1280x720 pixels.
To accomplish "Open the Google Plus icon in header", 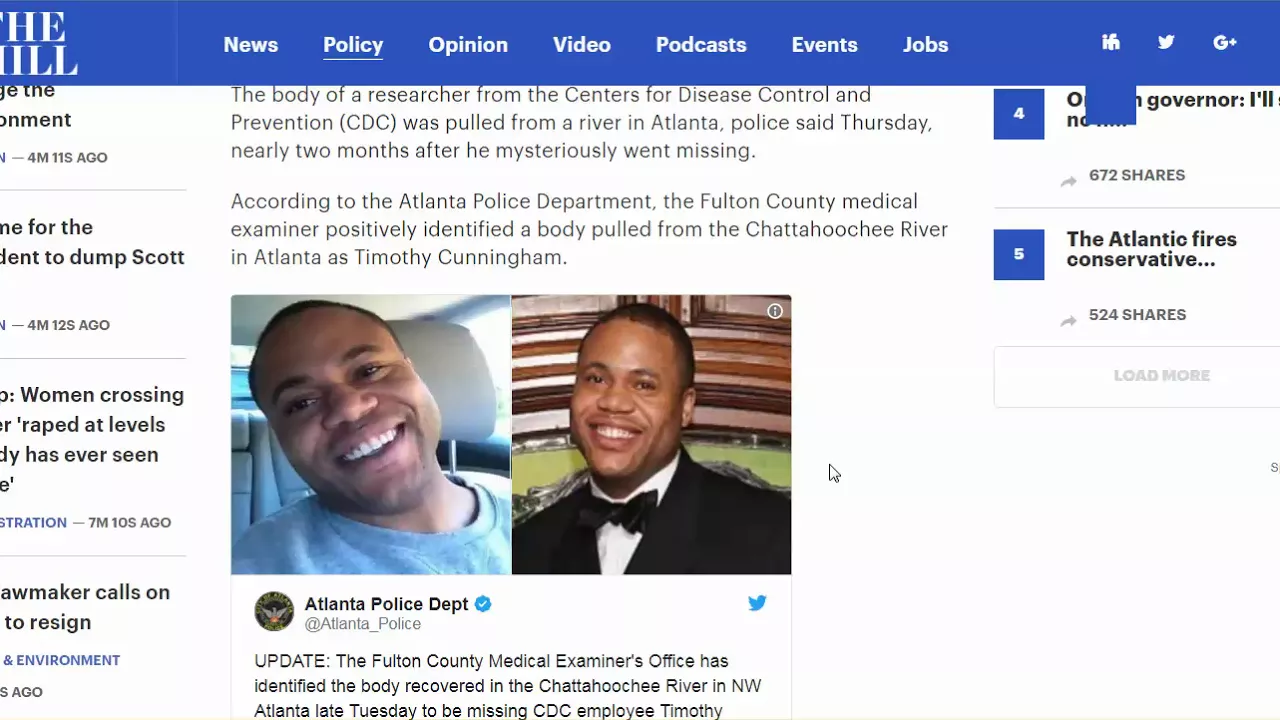I will tap(1225, 42).
